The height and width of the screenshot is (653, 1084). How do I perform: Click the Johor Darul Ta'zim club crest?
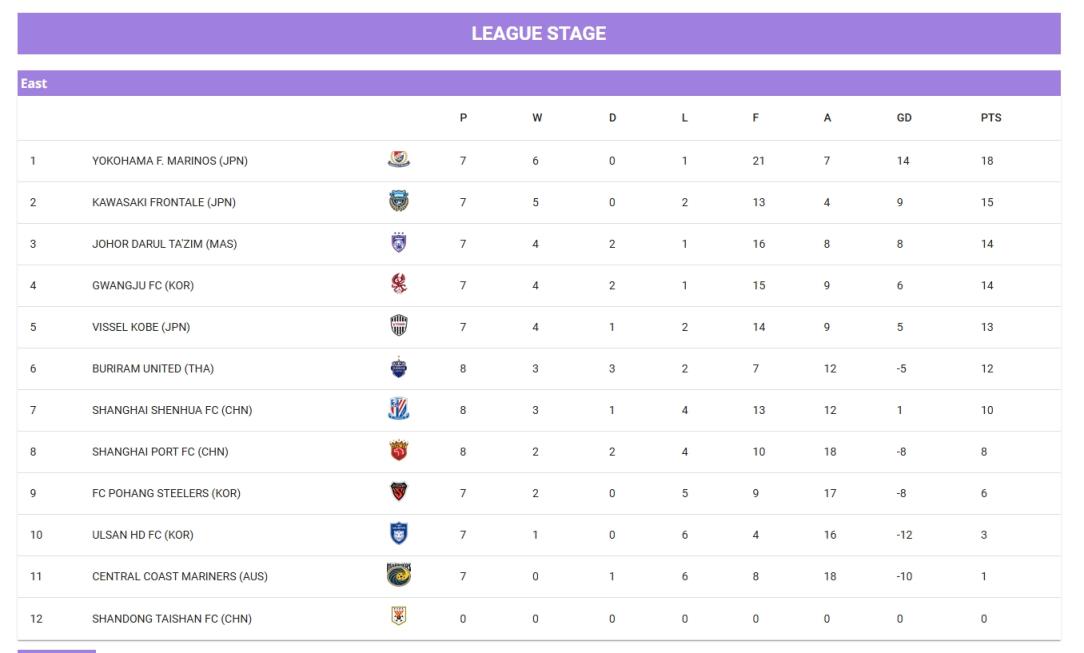tap(398, 243)
